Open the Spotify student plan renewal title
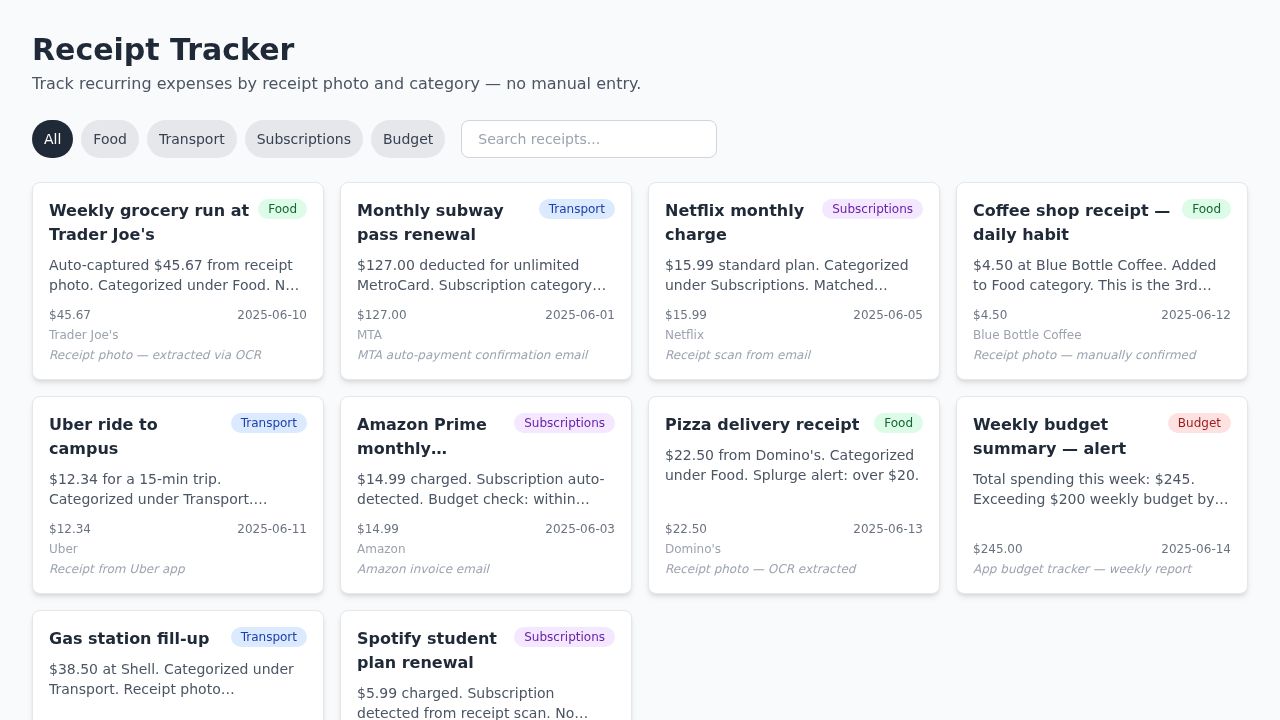 pyautogui.click(x=427, y=650)
